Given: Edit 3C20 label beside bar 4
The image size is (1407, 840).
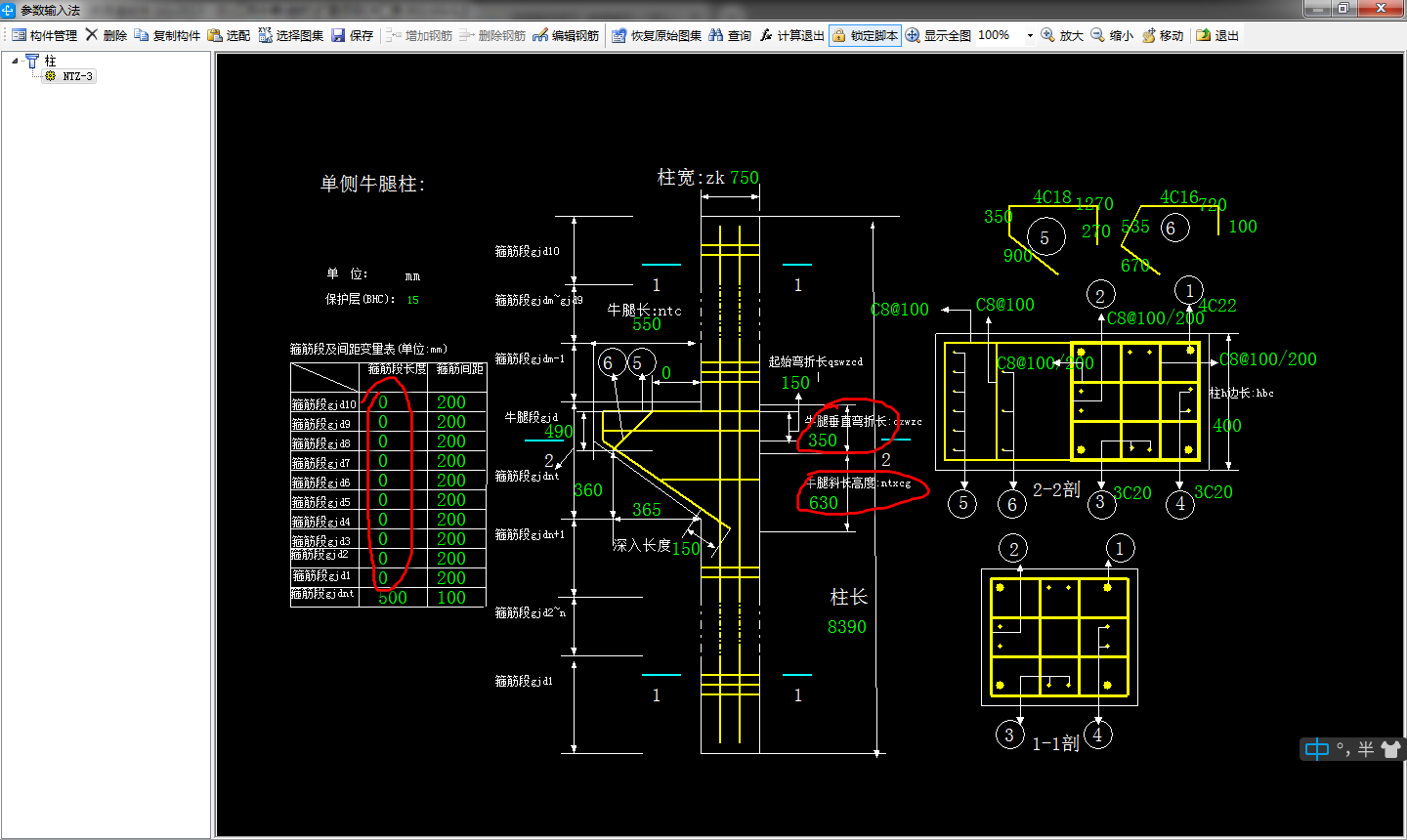Looking at the screenshot, I should (x=1214, y=492).
